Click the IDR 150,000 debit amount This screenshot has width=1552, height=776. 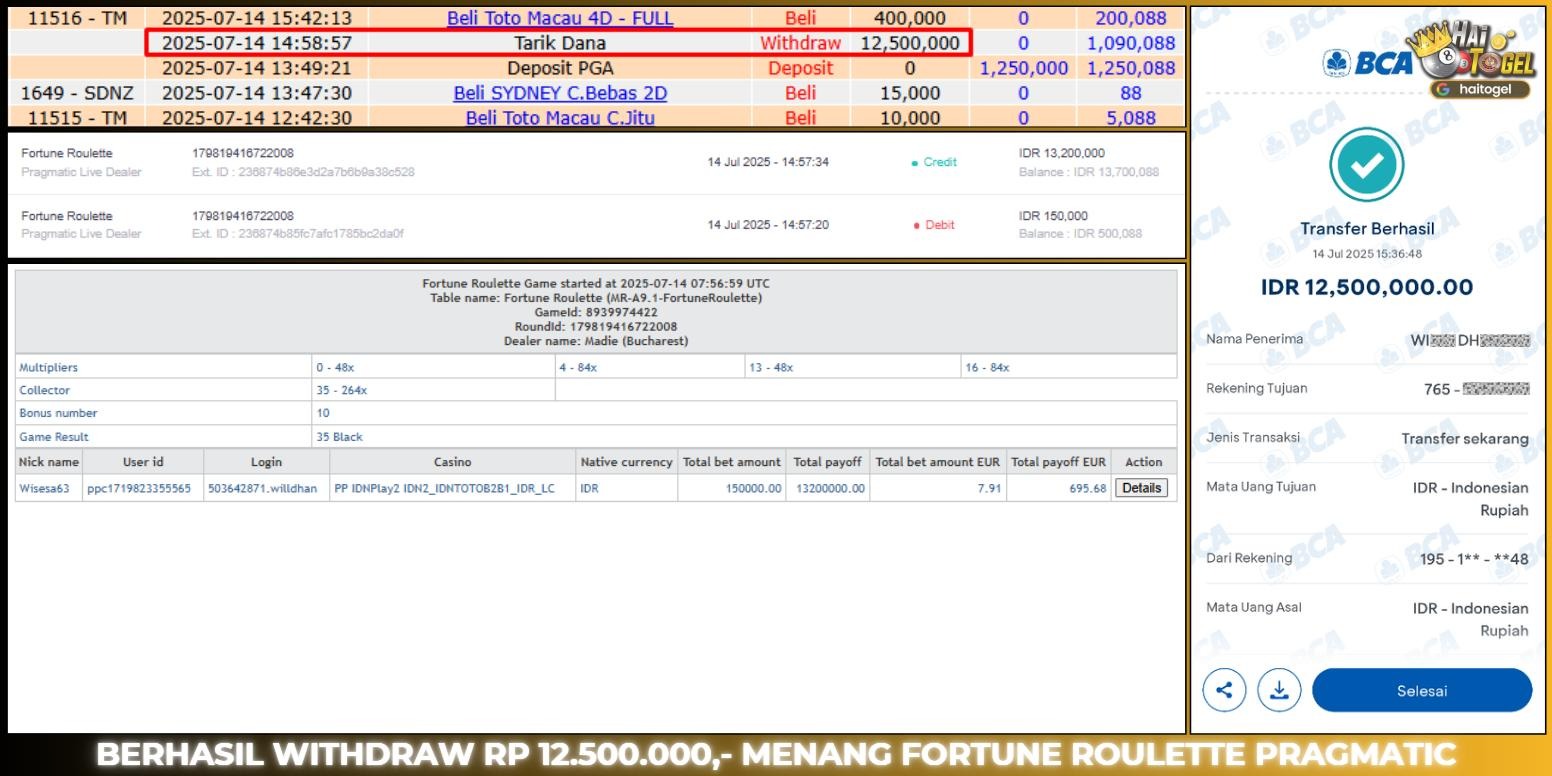point(1055,216)
